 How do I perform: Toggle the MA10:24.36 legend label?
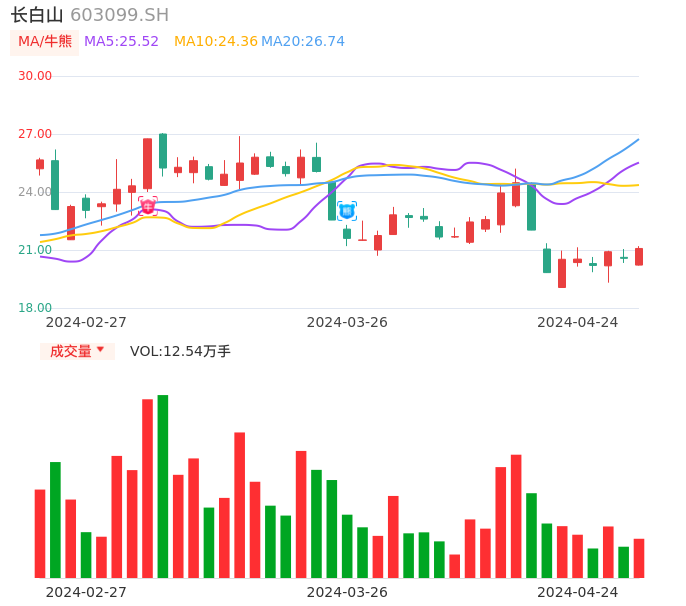pyautogui.click(x=215, y=42)
